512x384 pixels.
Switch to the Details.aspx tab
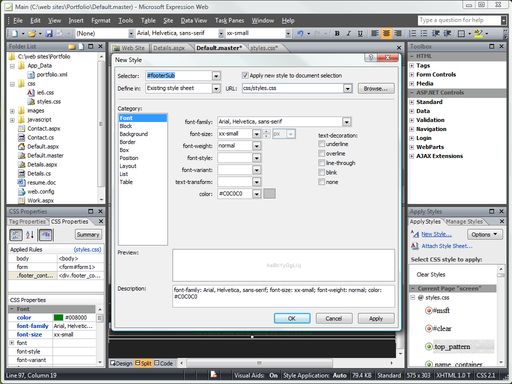(x=169, y=48)
